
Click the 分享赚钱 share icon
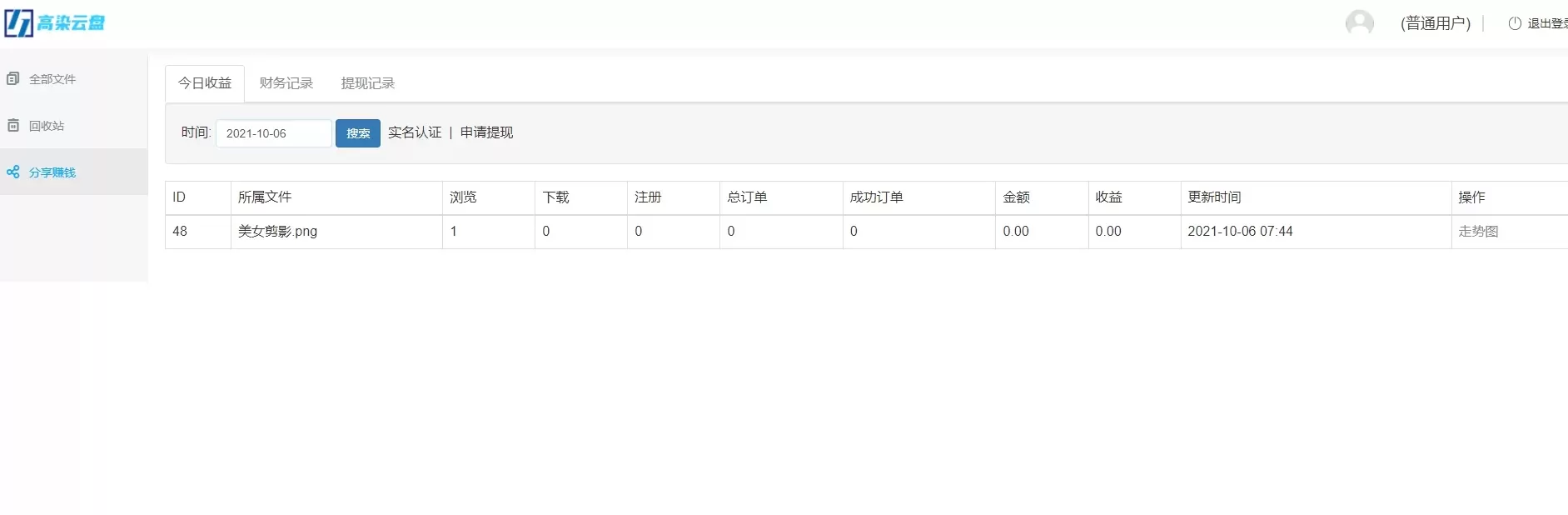coord(13,172)
